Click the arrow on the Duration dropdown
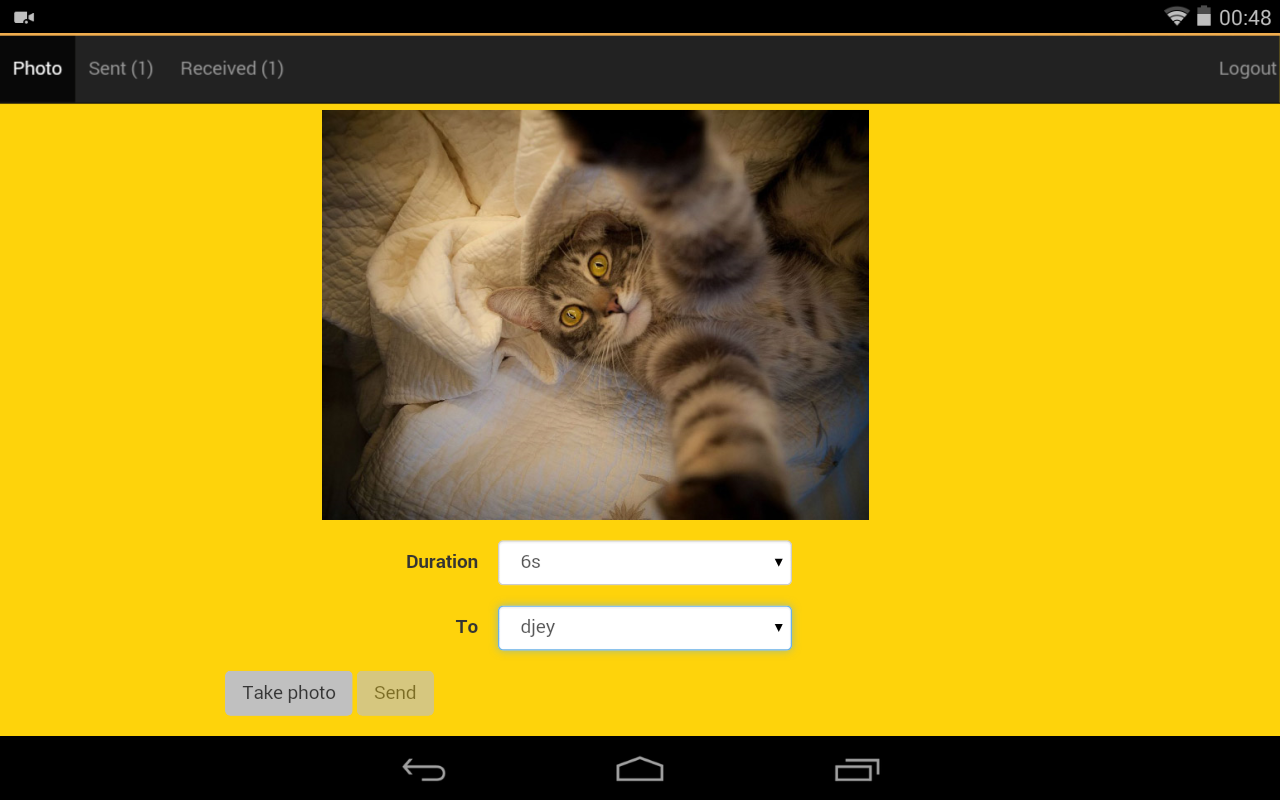 click(778, 563)
